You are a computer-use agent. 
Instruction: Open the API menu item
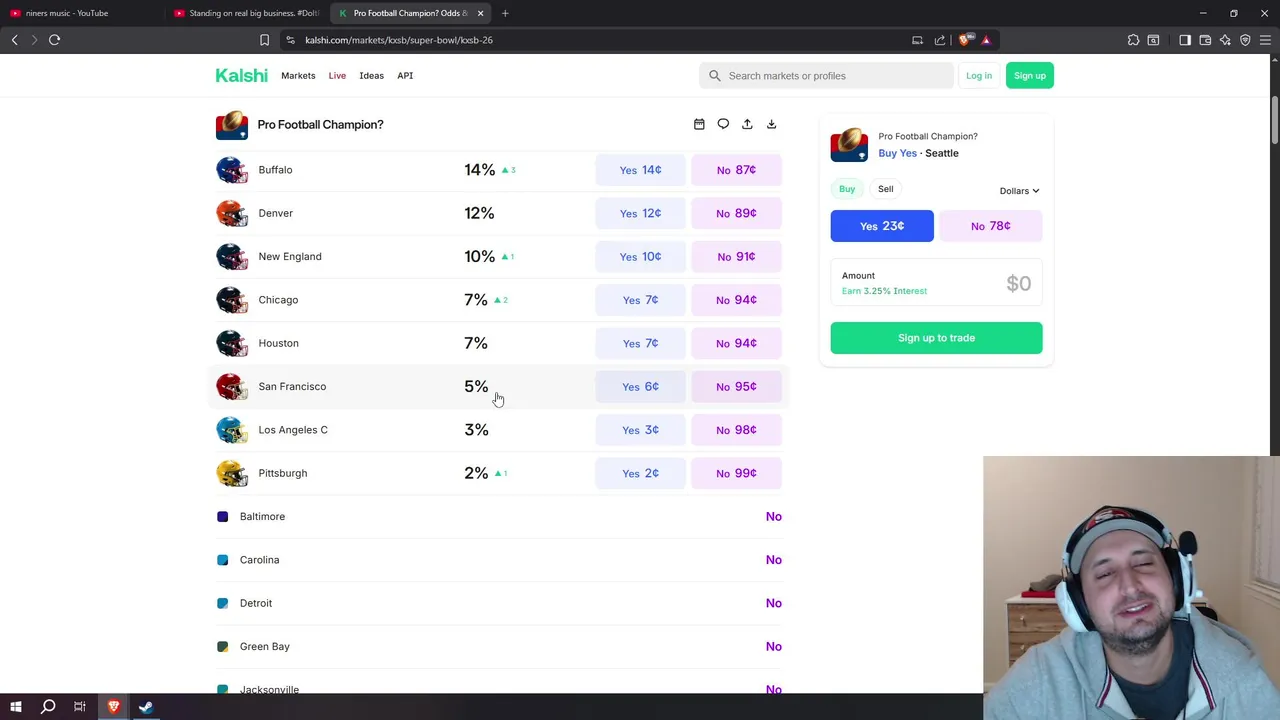(405, 76)
